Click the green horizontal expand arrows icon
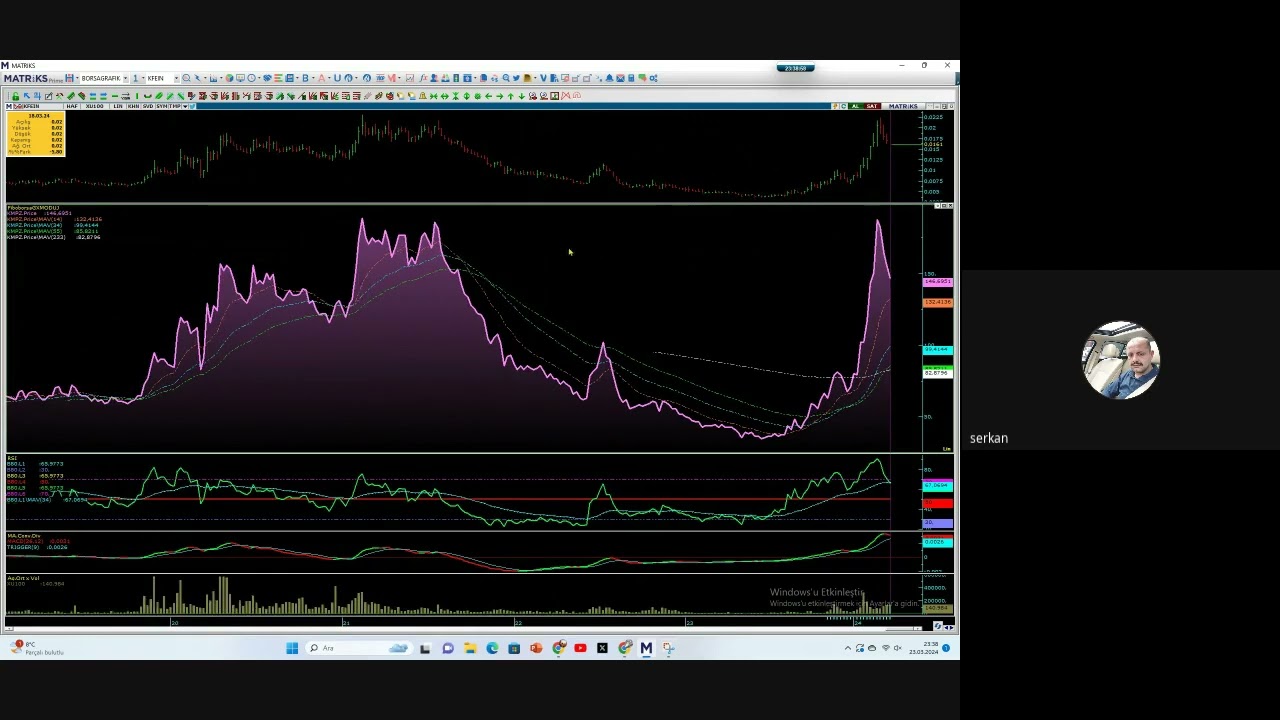The image size is (1280, 720). [444, 96]
